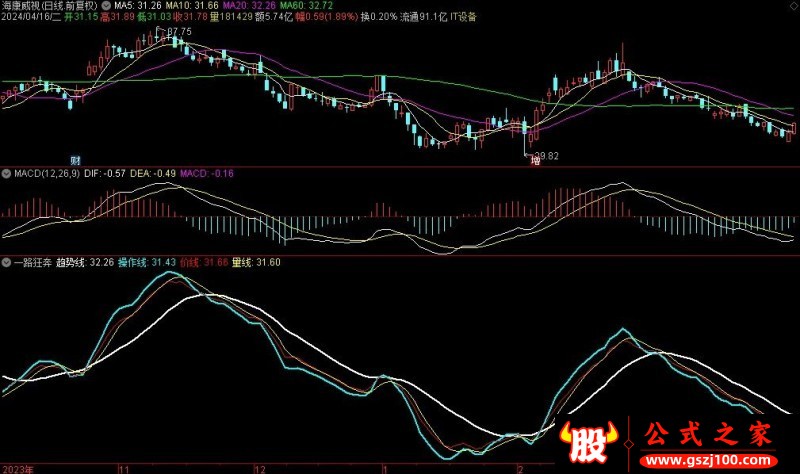
Task: Click the 财 financial info marker
Action: [75, 160]
